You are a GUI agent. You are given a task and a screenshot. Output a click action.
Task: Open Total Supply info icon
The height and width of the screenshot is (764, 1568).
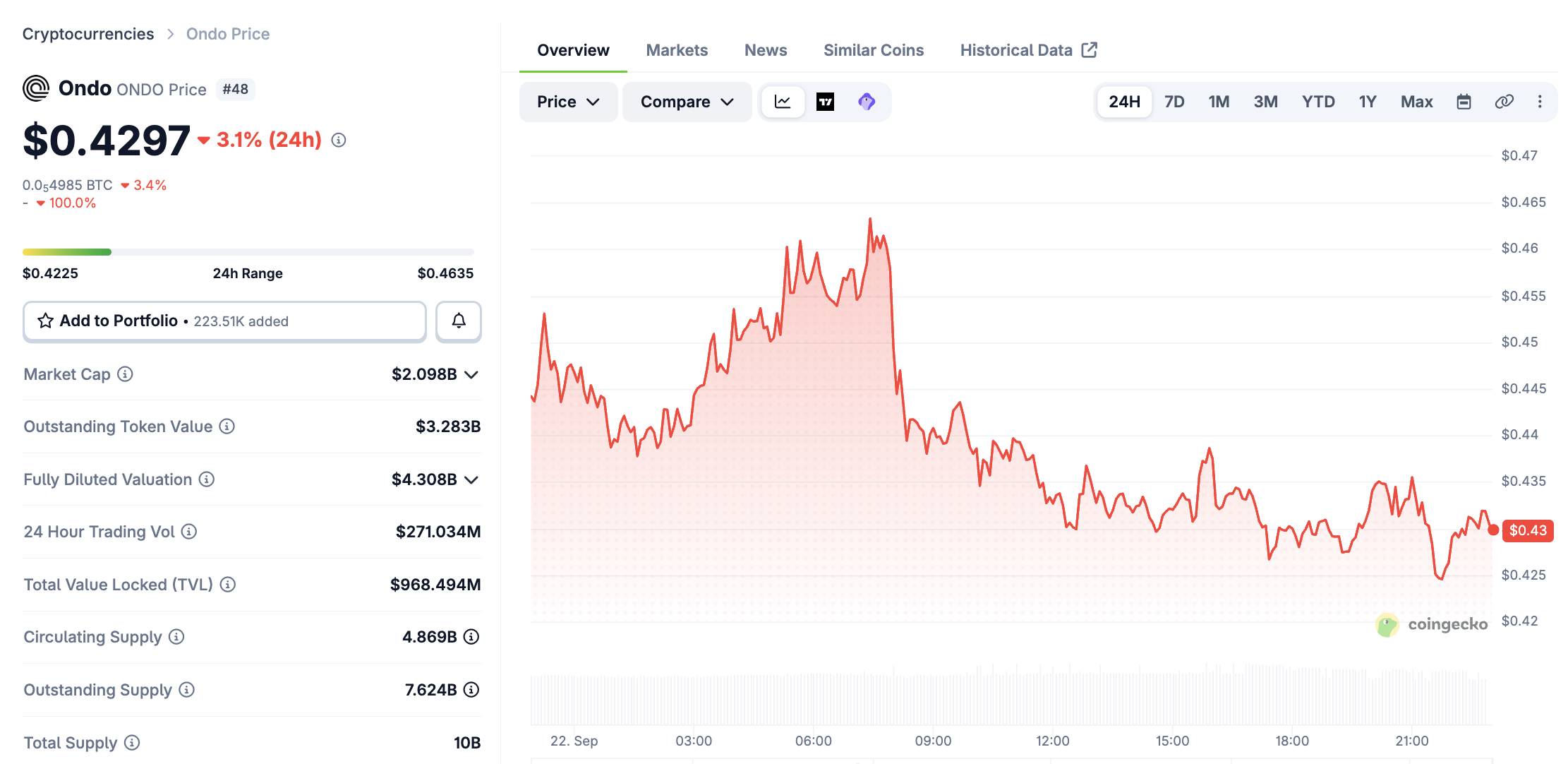132,743
